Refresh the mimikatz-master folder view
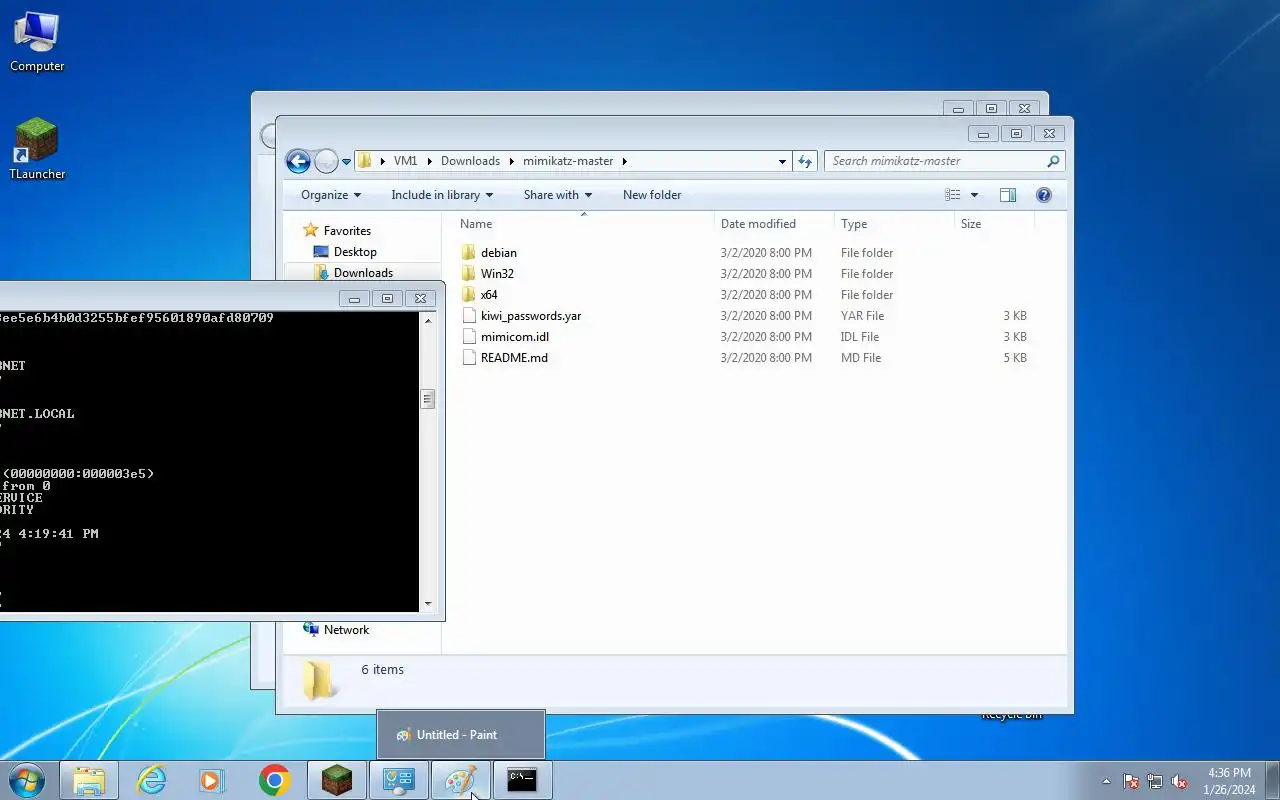 pos(805,161)
